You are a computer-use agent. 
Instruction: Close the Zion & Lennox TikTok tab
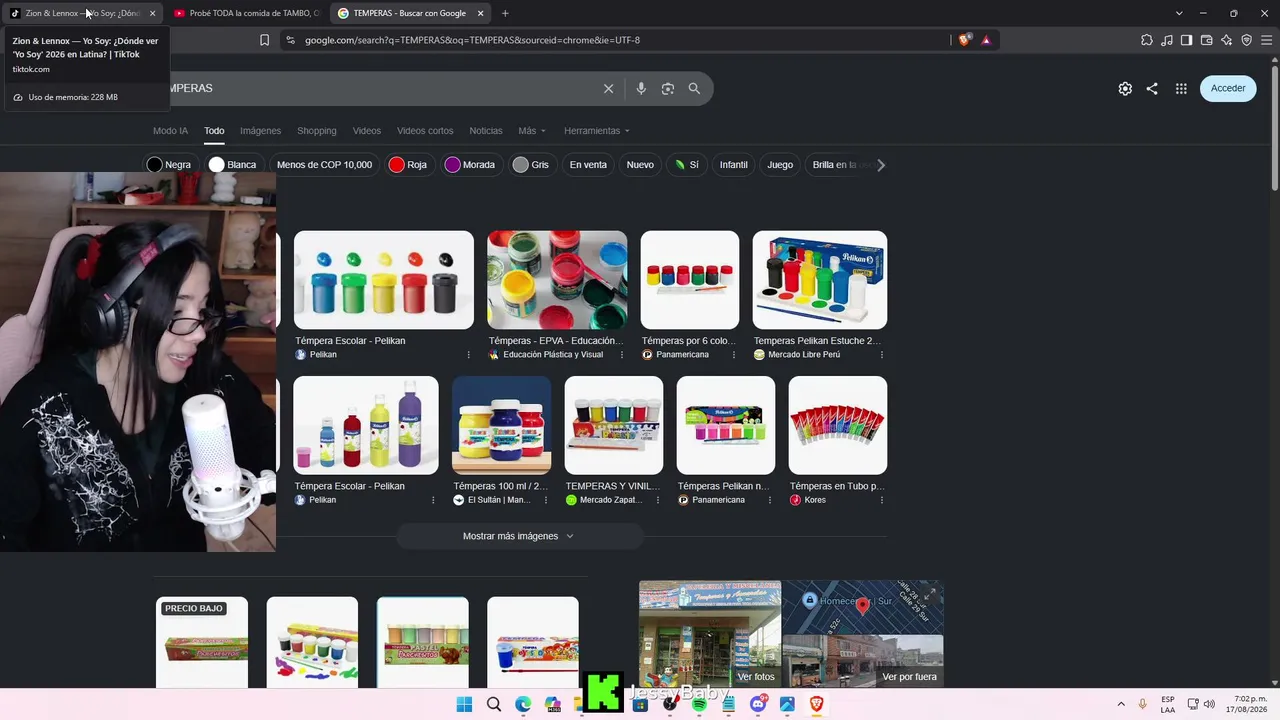(x=152, y=13)
